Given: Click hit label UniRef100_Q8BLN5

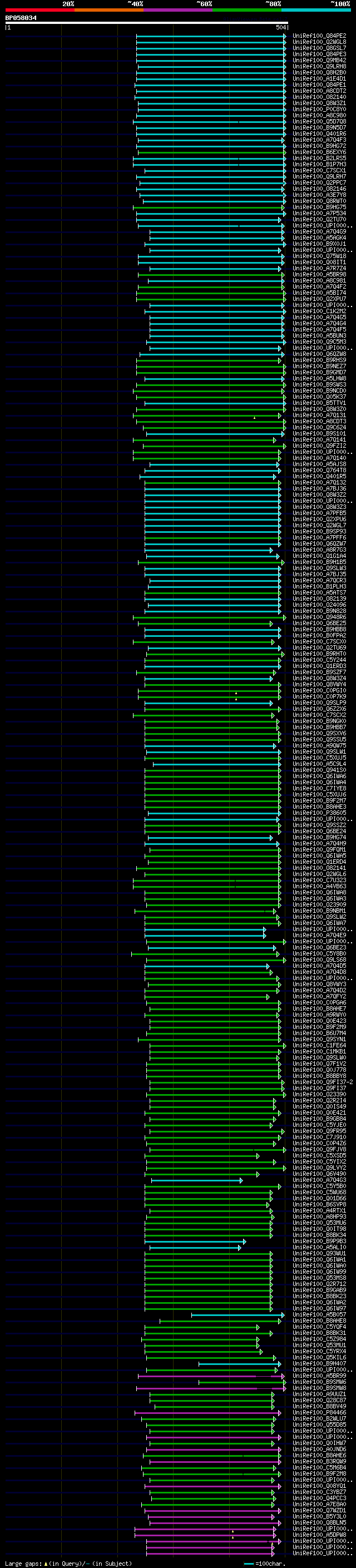Looking at the screenshot, I should pyautogui.click(x=319, y=1522).
